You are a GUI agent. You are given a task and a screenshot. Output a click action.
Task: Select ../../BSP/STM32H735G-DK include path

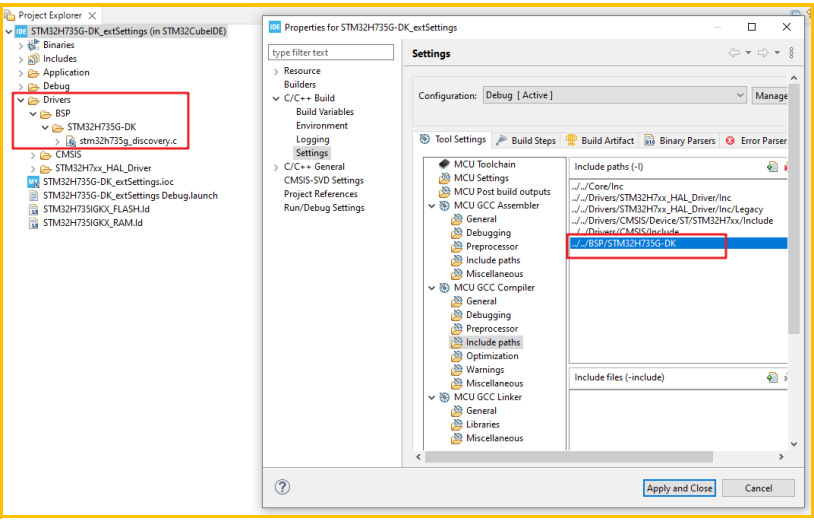(x=679, y=243)
